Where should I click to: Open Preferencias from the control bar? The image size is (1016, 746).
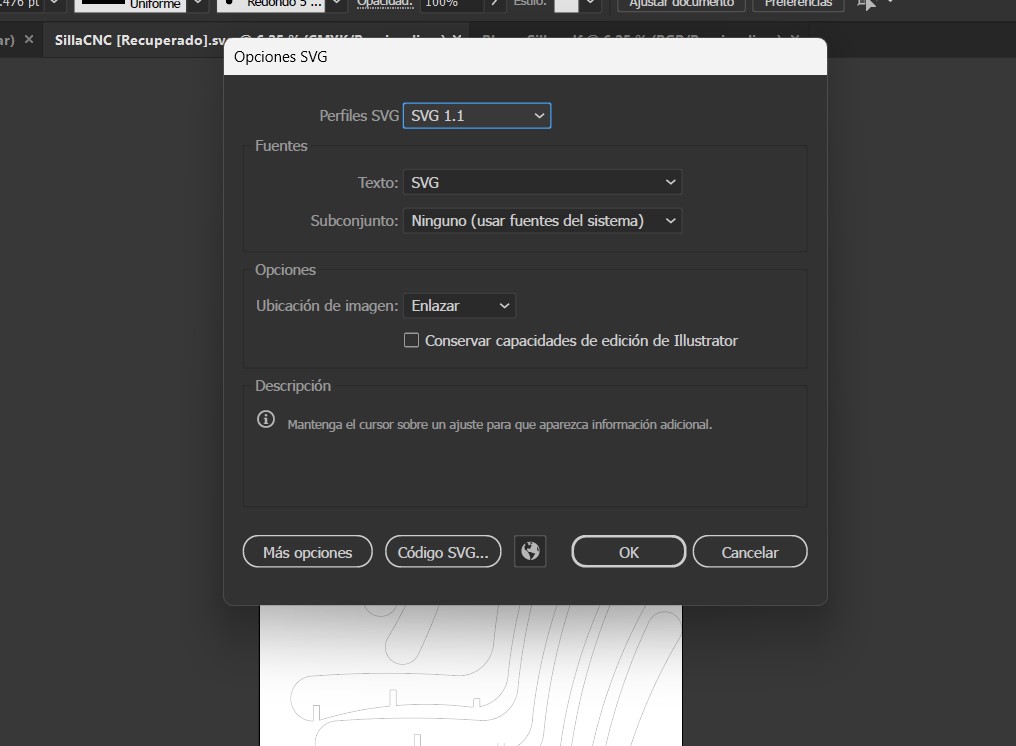pos(798,4)
